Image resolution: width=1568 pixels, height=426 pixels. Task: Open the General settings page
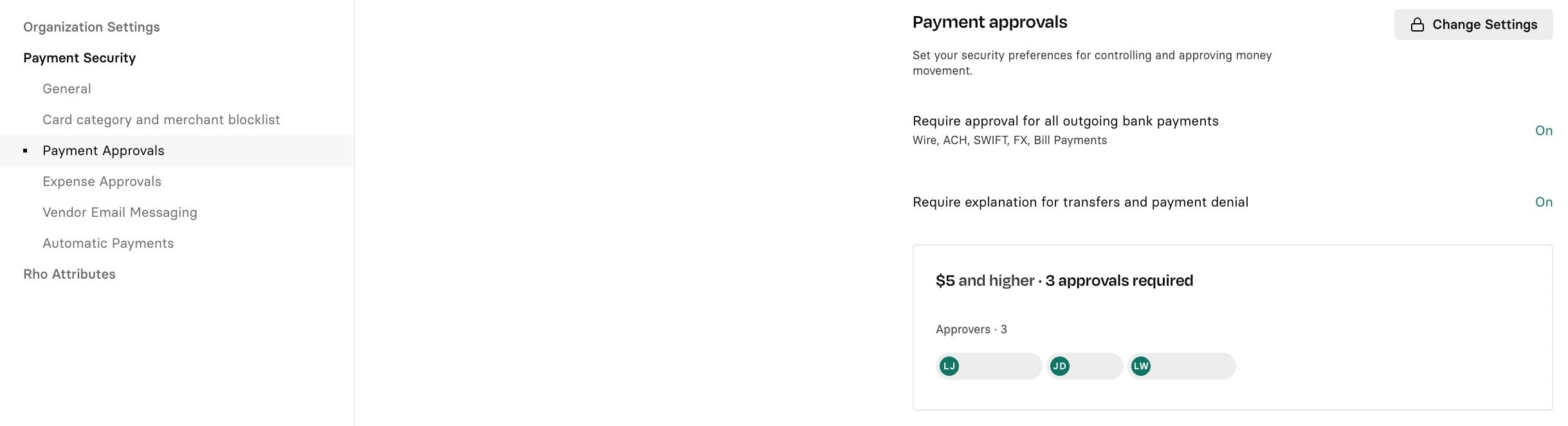[x=67, y=89]
